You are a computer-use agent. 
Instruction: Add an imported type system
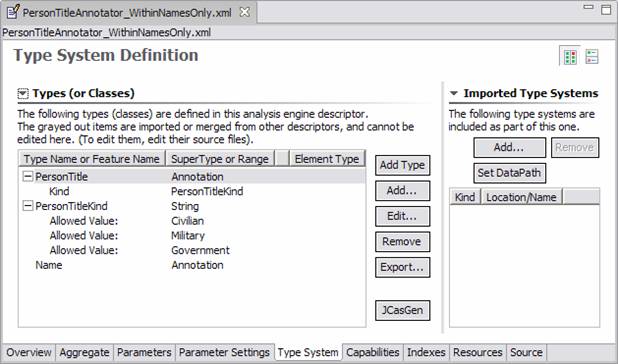tap(509, 147)
